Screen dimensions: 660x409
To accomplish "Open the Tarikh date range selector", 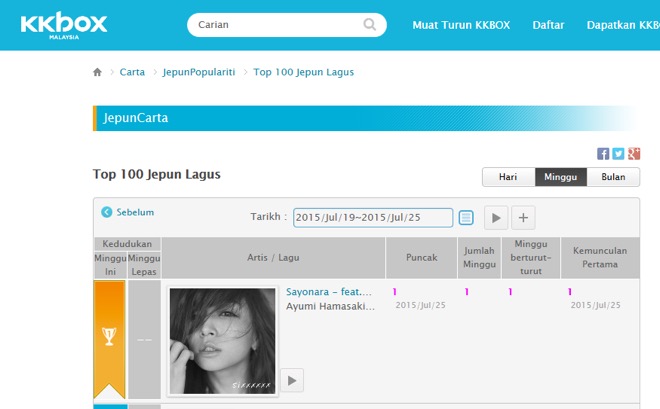I will (x=372, y=217).
